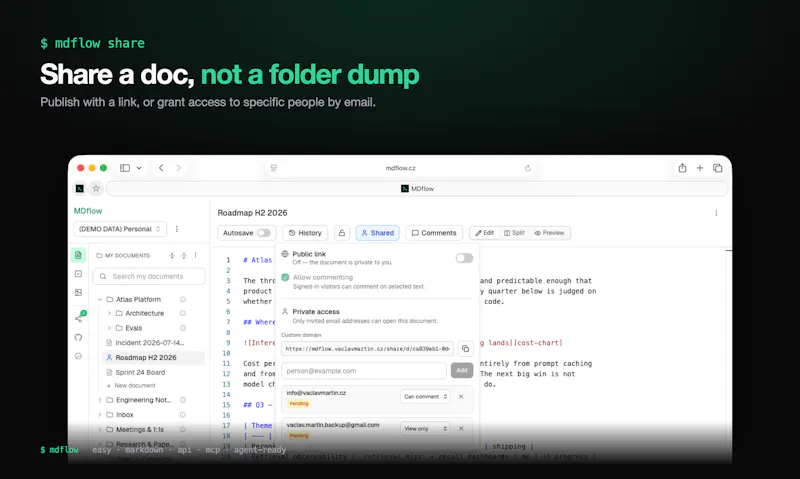This screenshot has height=479, width=800.
Task: Remove vaclav.martin.backup@gmail.com from access list
Action: tap(461, 428)
